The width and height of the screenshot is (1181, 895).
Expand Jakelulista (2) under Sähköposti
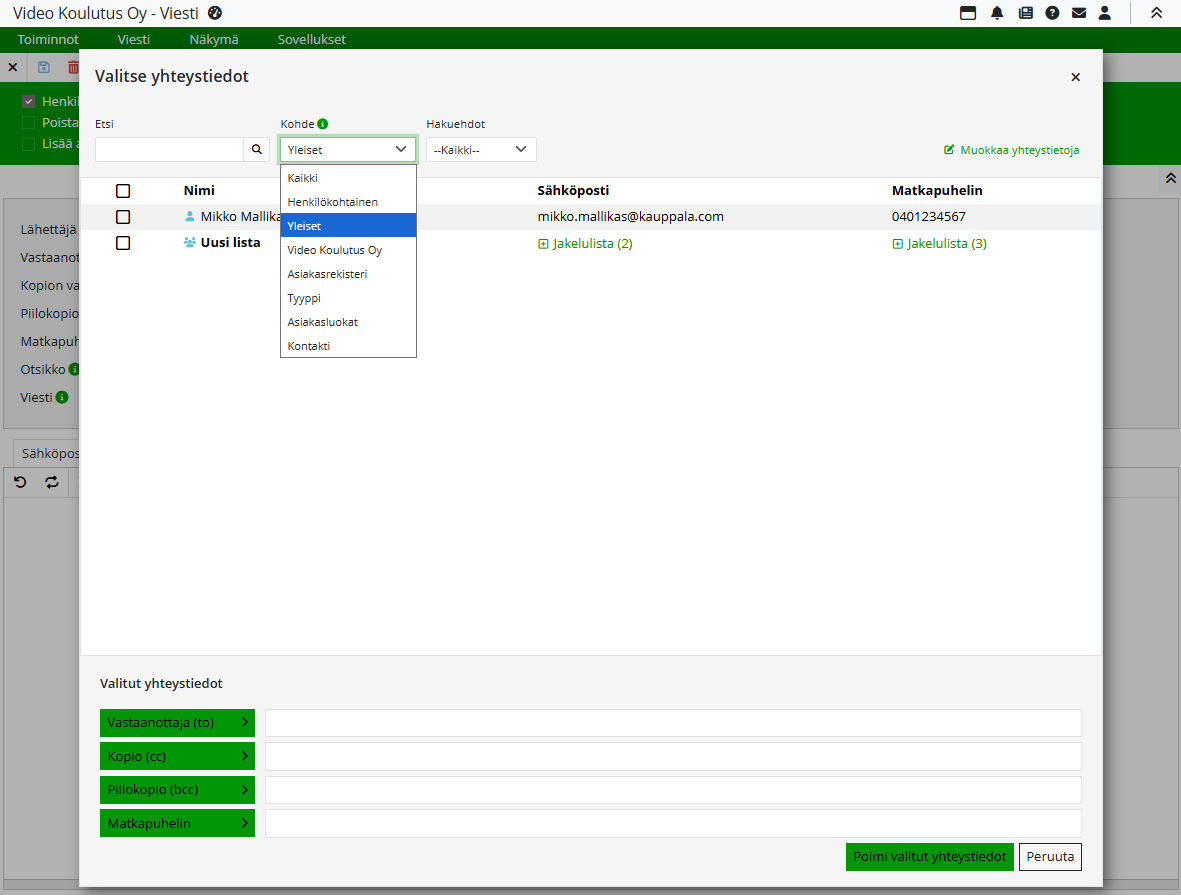(585, 244)
